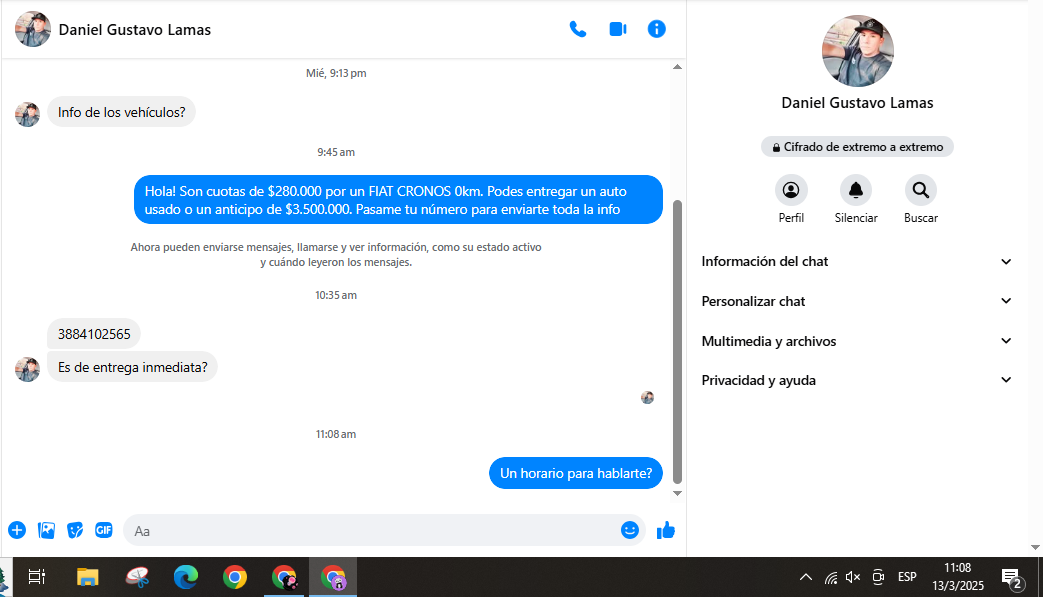
Task: Open File Explorer from the taskbar
Action: click(87, 577)
